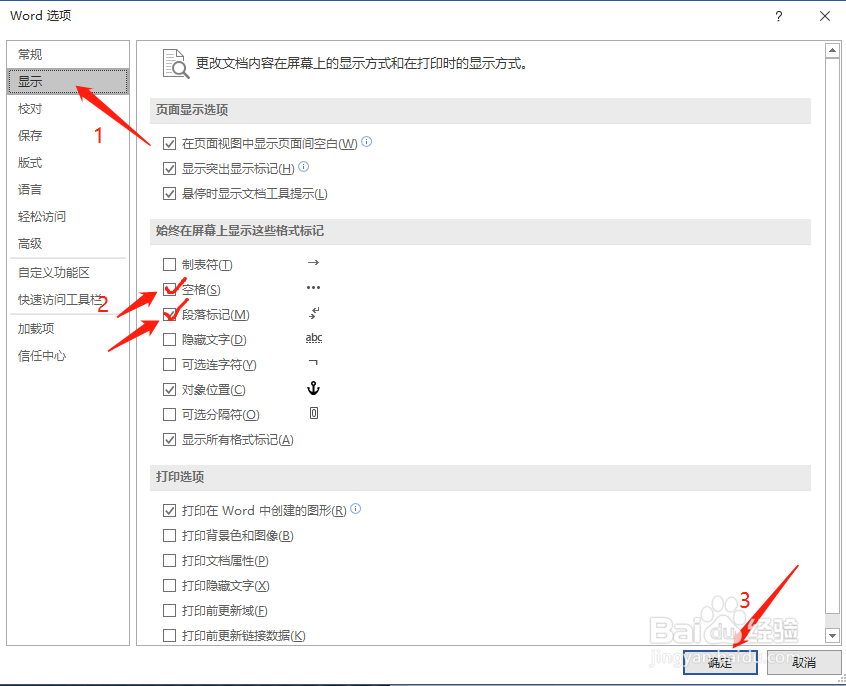Open the 信任中心 settings page

click(x=40, y=354)
